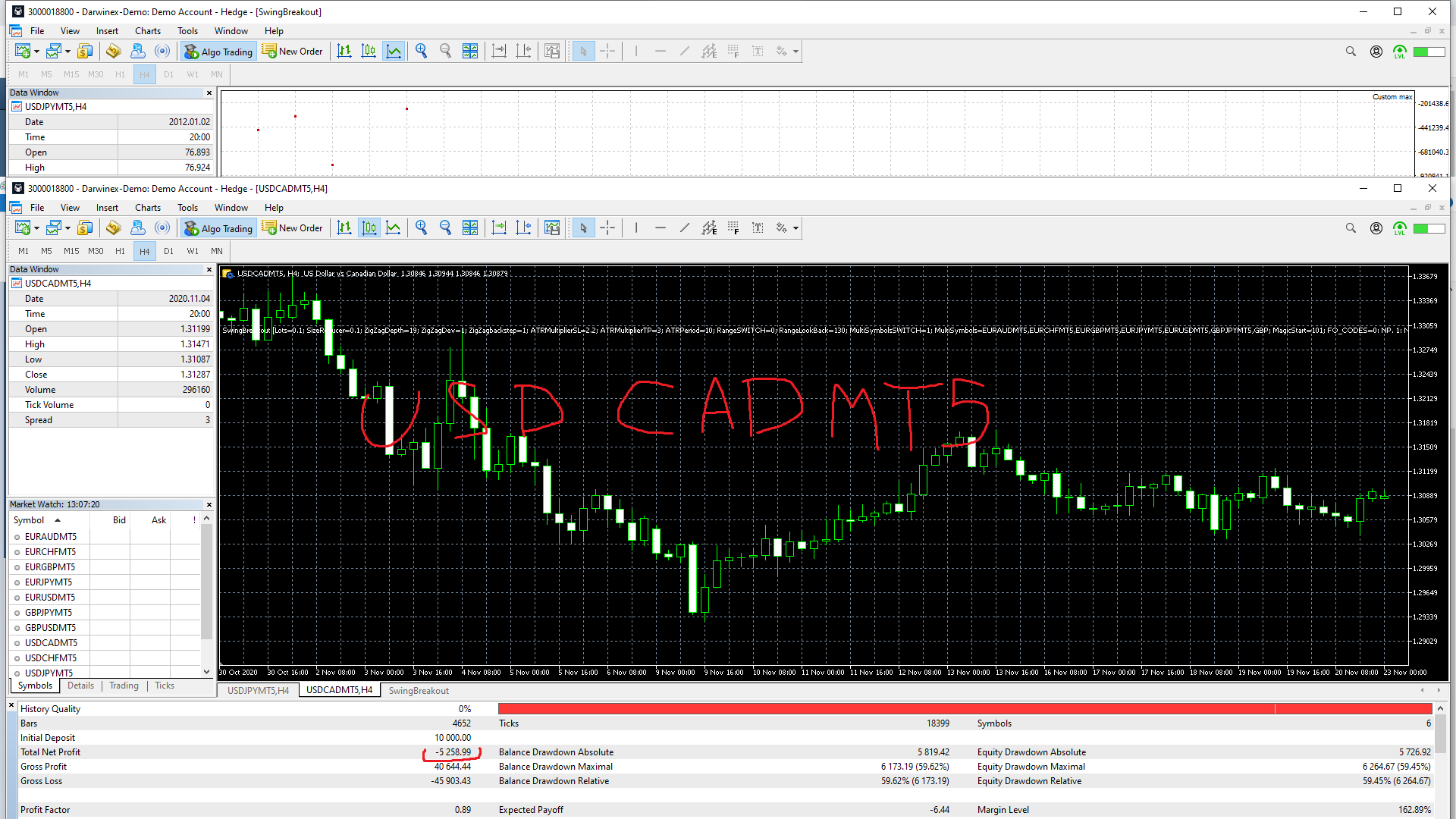Select EURGBPMT5 row in Market Watch
The width and height of the screenshot is (1456, 819).
tap(105, 567)
